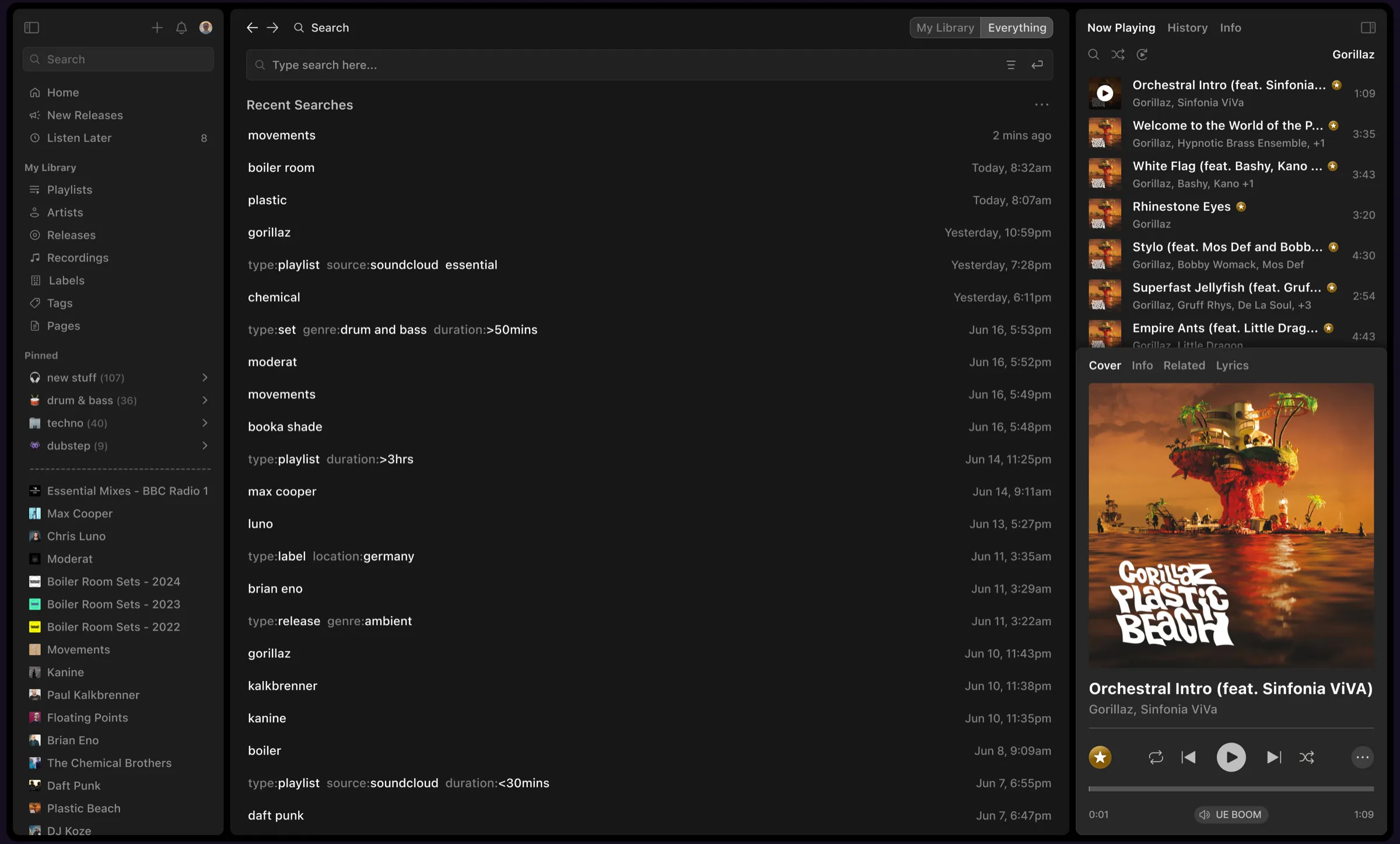Screen dimensions: 1400x844
Task: Open the Lyrics tab
Action: [1232, 365]
